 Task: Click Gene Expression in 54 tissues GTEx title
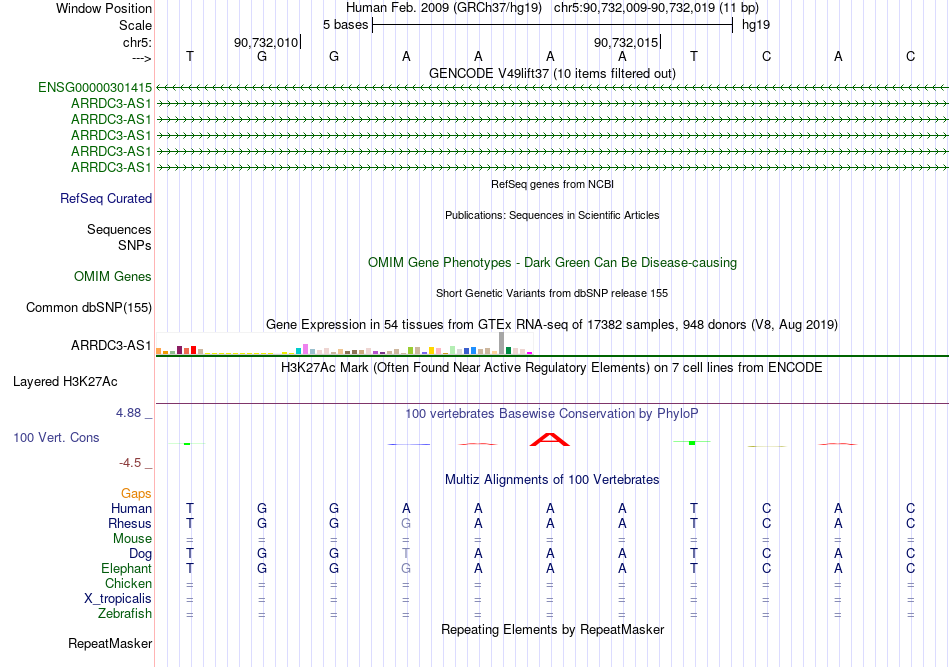(552, 324)
